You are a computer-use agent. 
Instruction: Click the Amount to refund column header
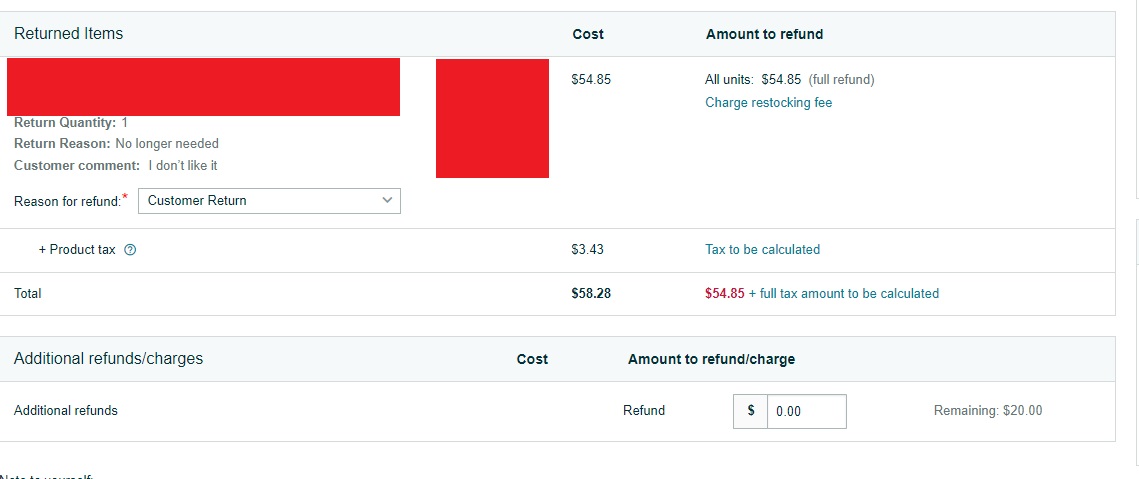764,34
